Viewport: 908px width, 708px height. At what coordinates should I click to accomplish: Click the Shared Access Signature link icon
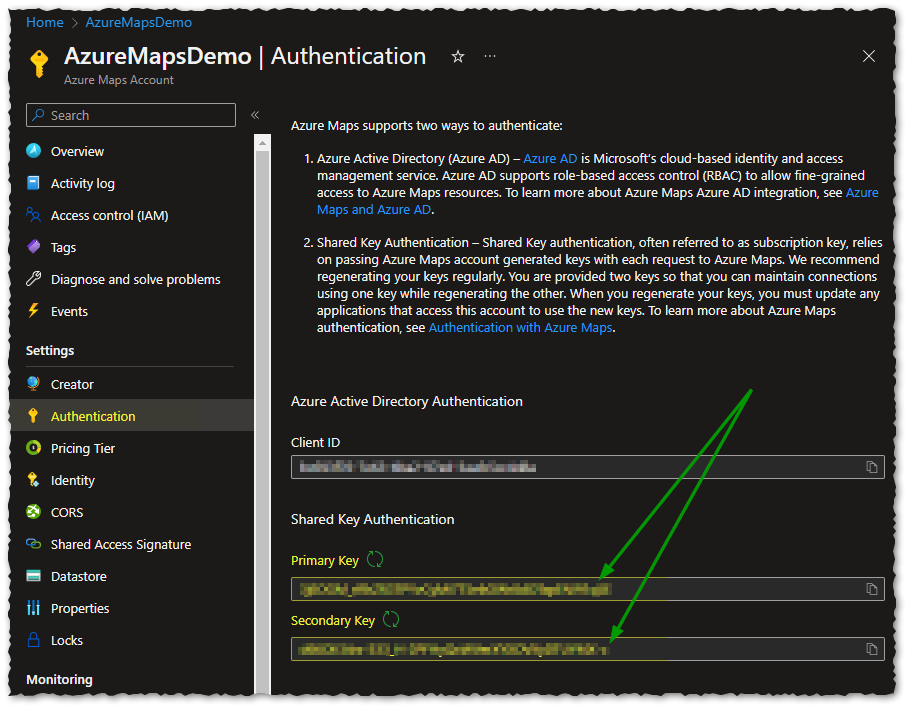tap(34, 544)
